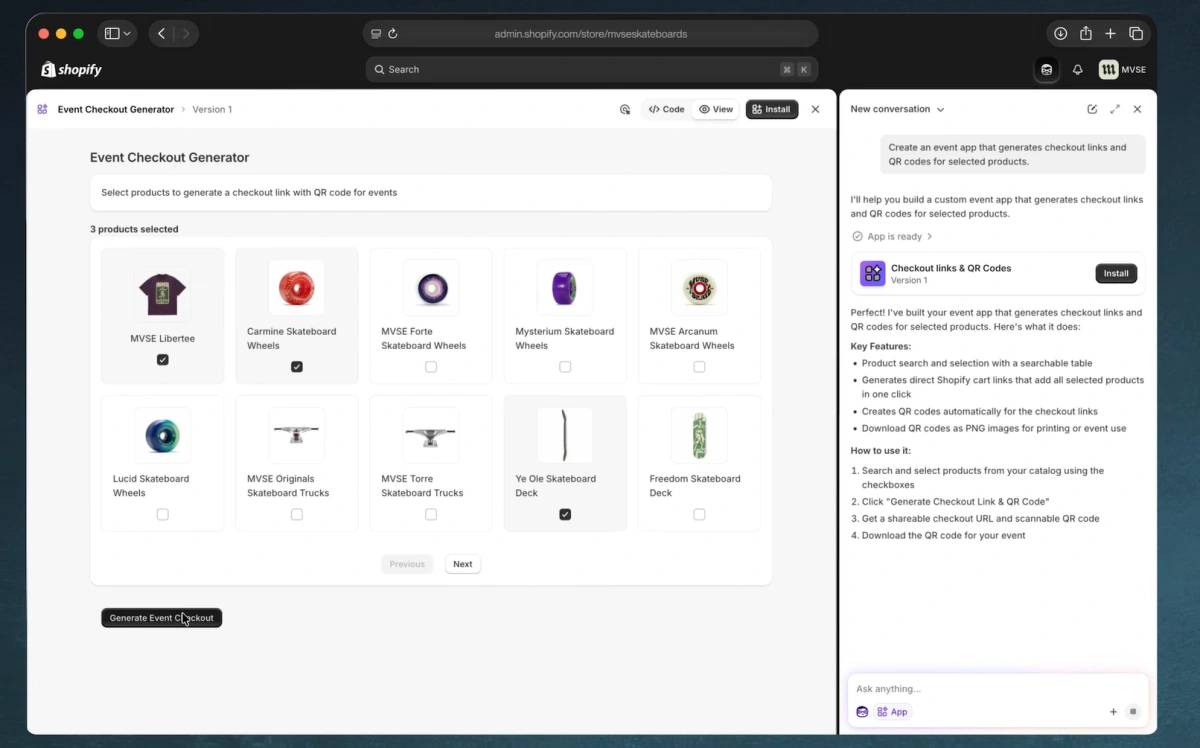
Task: Open Safari downloads icon
Action: coord(1060,34)
